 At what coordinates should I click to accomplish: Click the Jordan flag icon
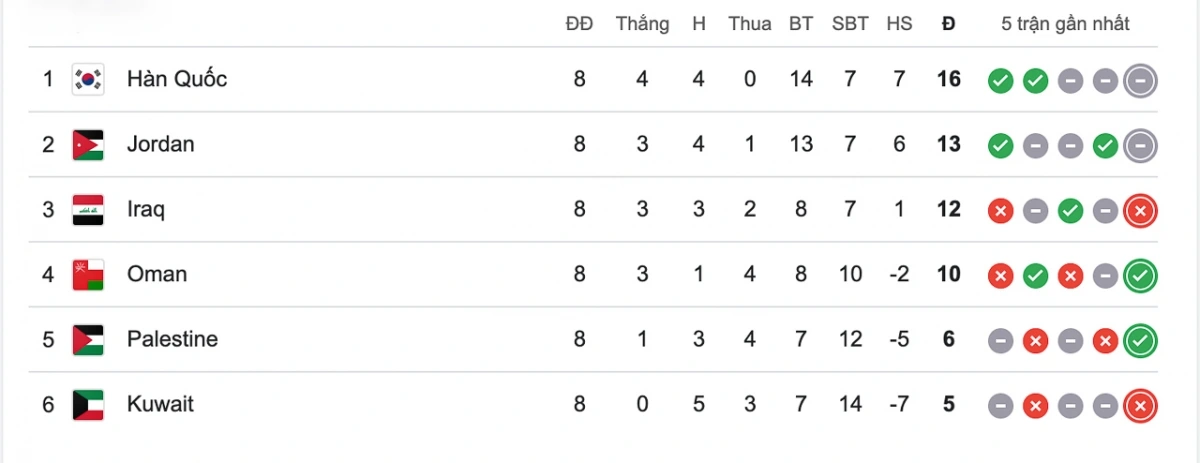click(88, 144)
